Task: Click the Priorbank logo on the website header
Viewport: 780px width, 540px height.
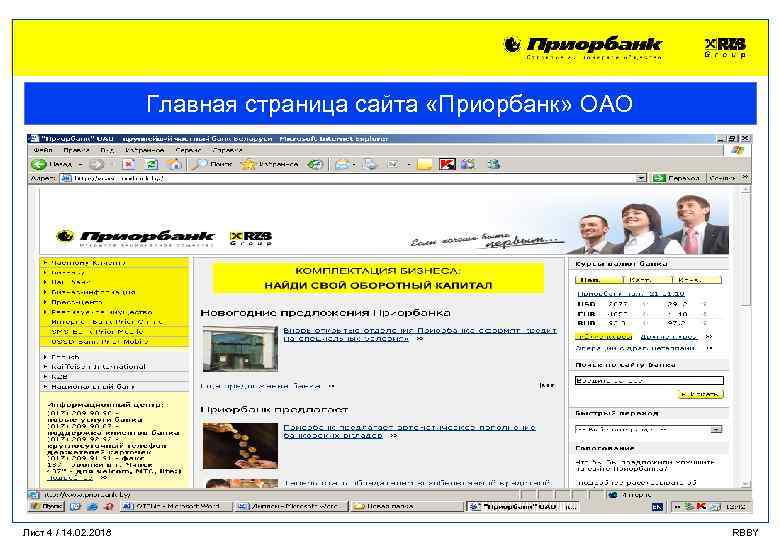Action: (x=135, y=237)
